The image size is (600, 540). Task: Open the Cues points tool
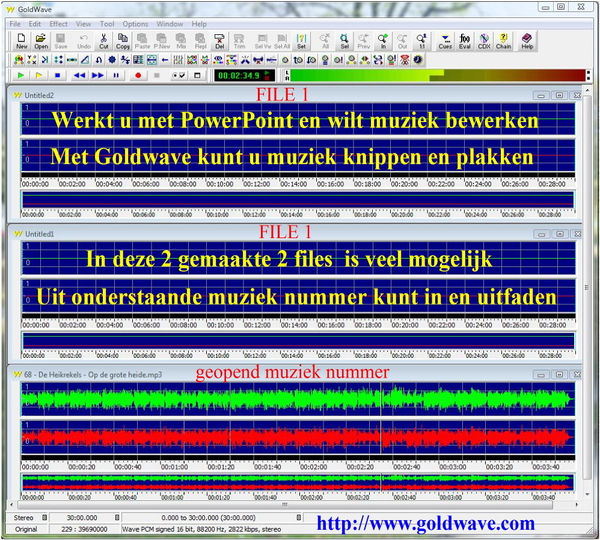(x=445, y=41)
